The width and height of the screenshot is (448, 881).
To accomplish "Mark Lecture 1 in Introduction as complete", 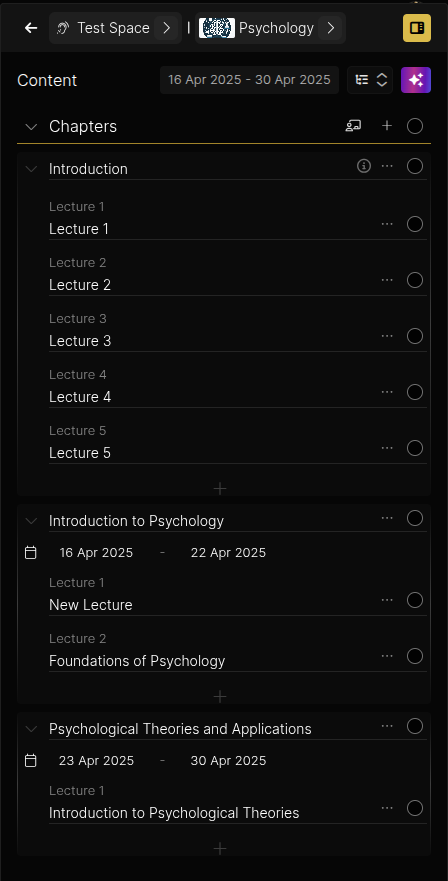I will (x=415, y=224).
